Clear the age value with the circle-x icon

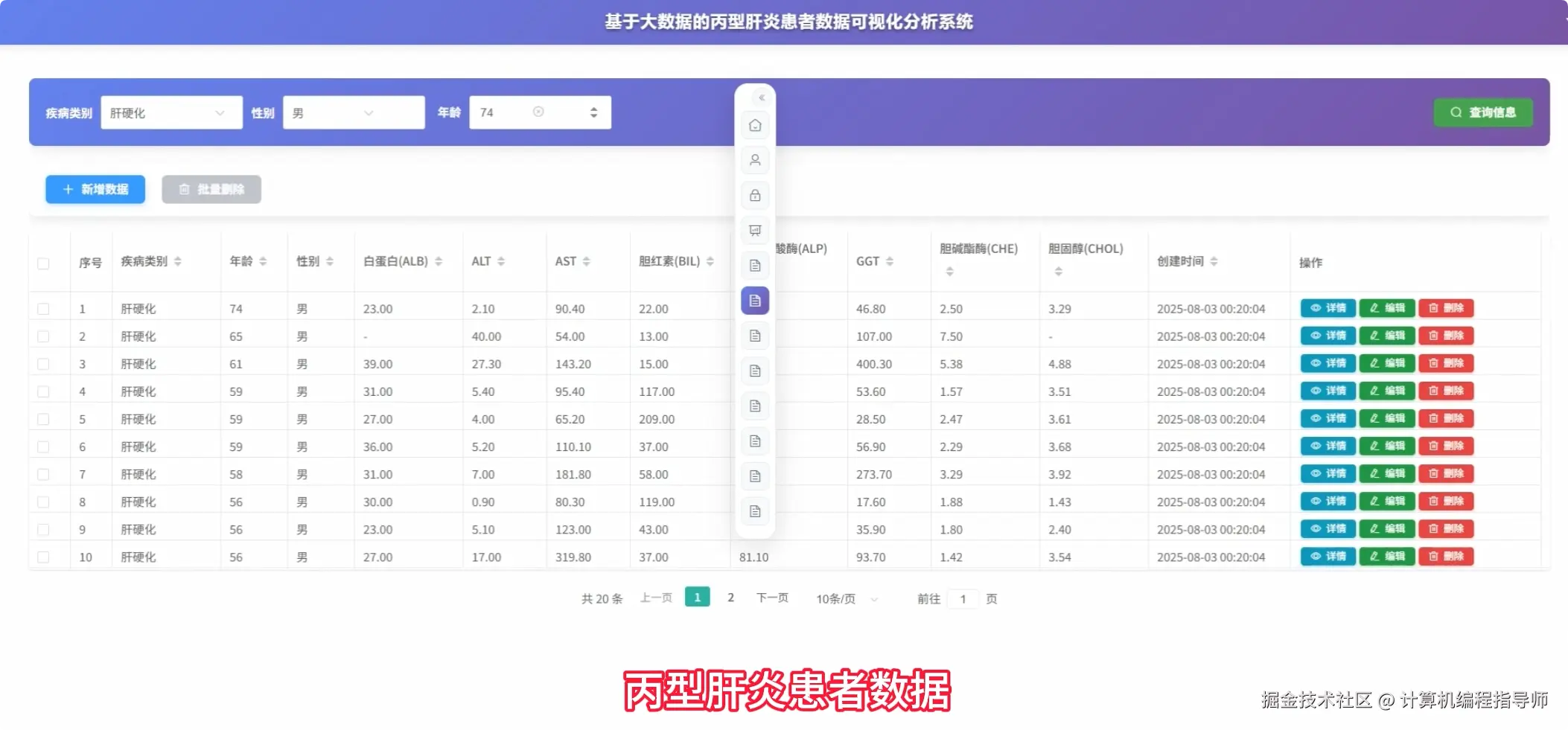538,112
